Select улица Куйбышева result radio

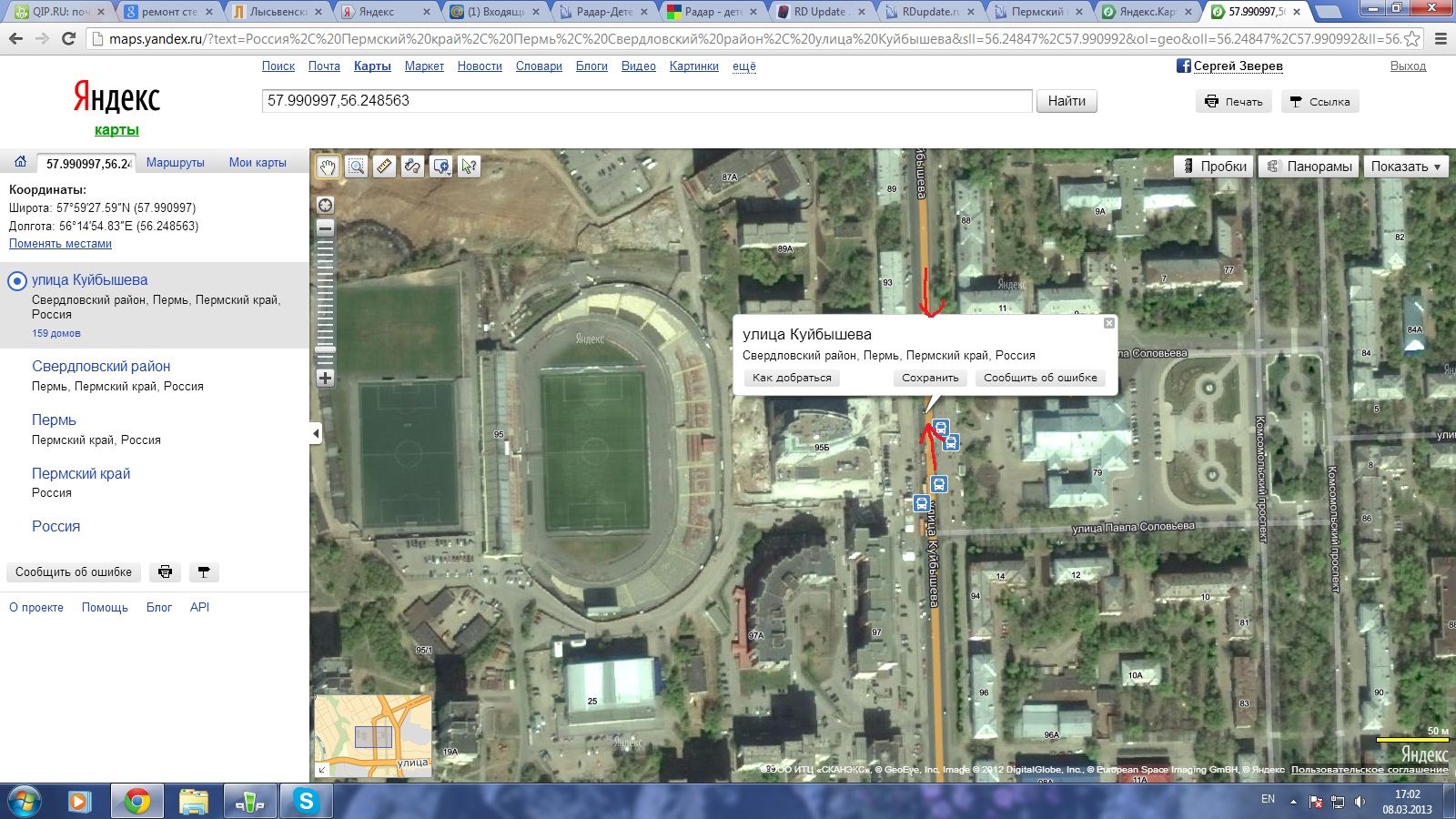coord(16,281)
